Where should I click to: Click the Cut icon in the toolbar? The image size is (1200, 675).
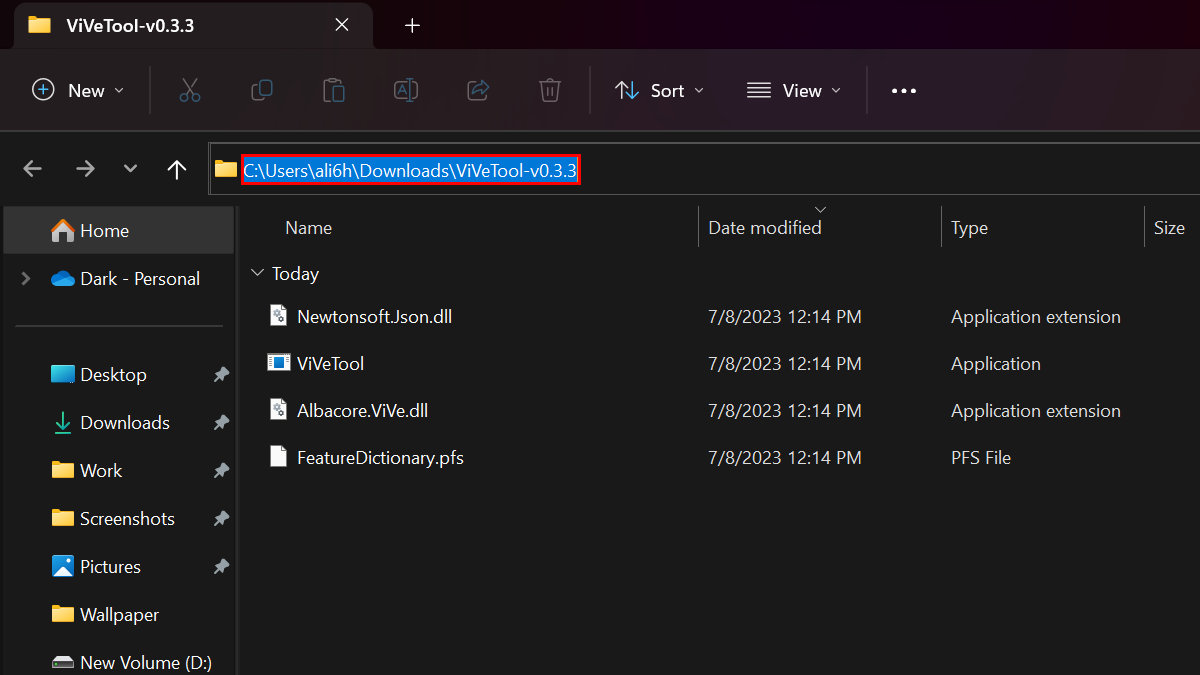pyautogui.click(x=190, y=90)
